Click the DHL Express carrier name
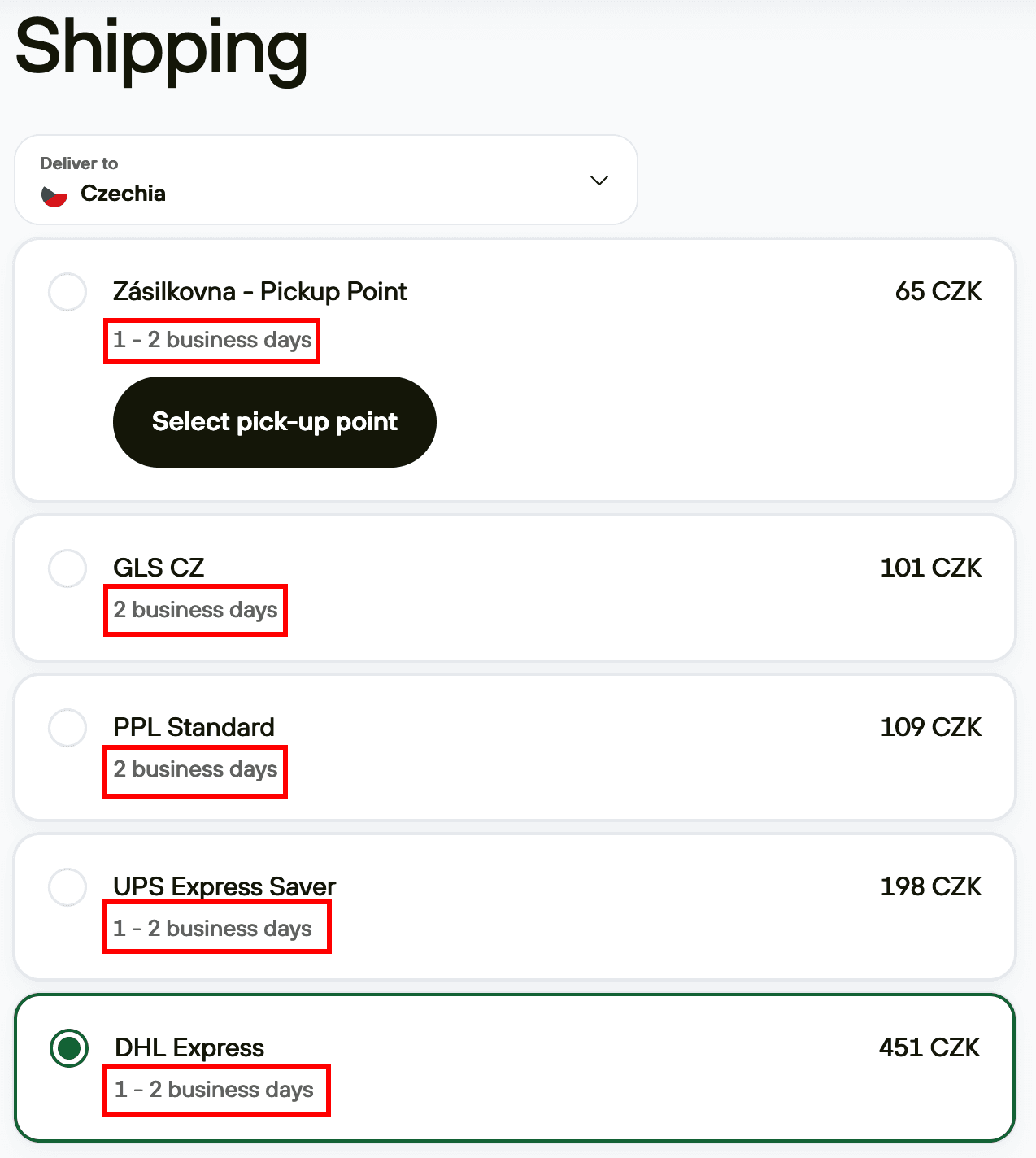 189,1048
